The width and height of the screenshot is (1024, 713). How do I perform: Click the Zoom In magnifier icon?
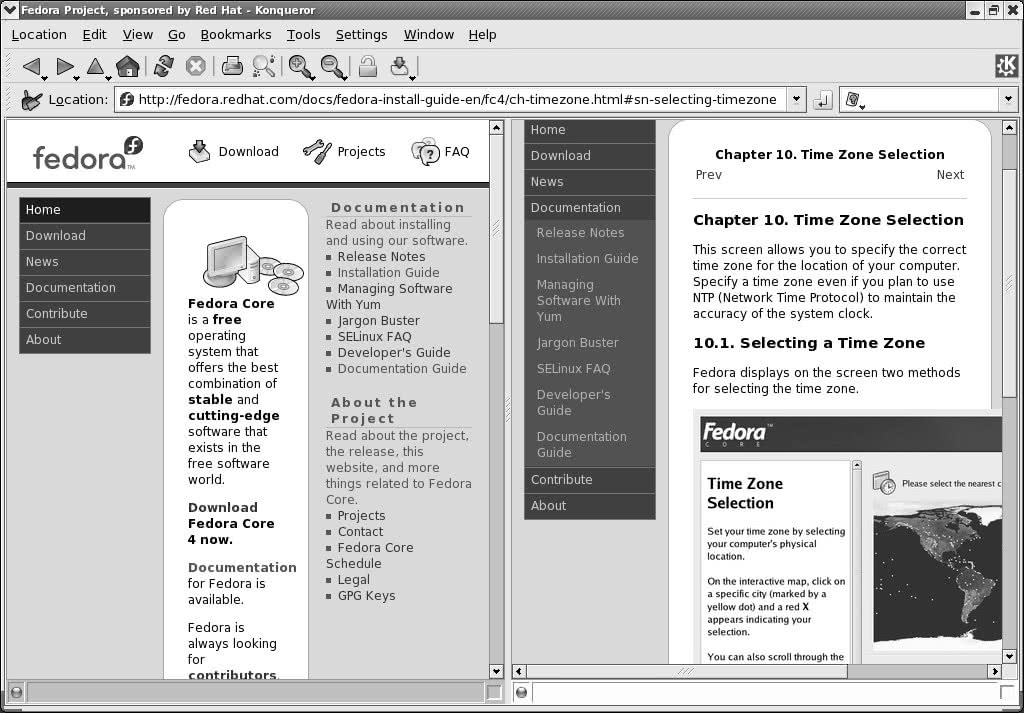click(300, 66)
